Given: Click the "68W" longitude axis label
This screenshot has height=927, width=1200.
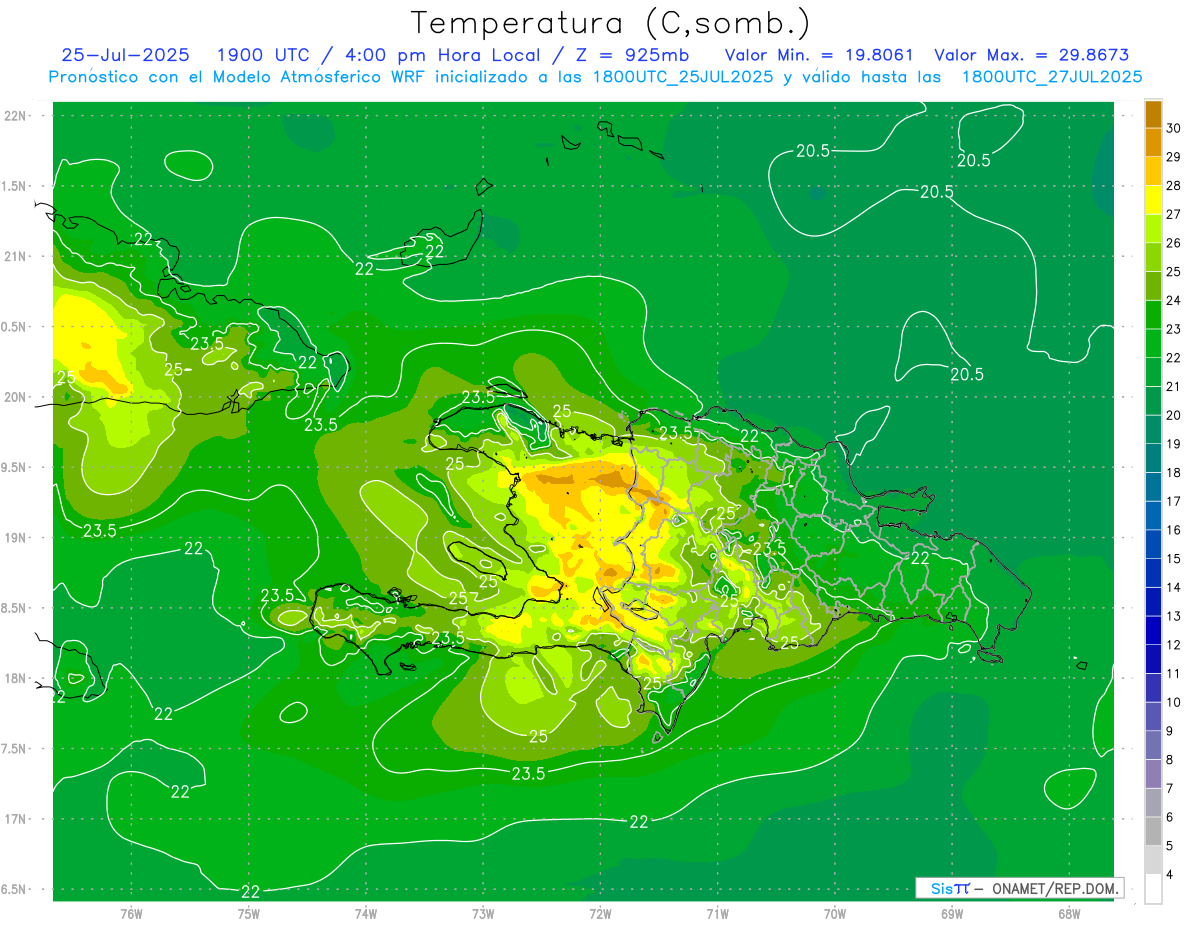Looking at the screenshot, I should (x=1069, y=914).
